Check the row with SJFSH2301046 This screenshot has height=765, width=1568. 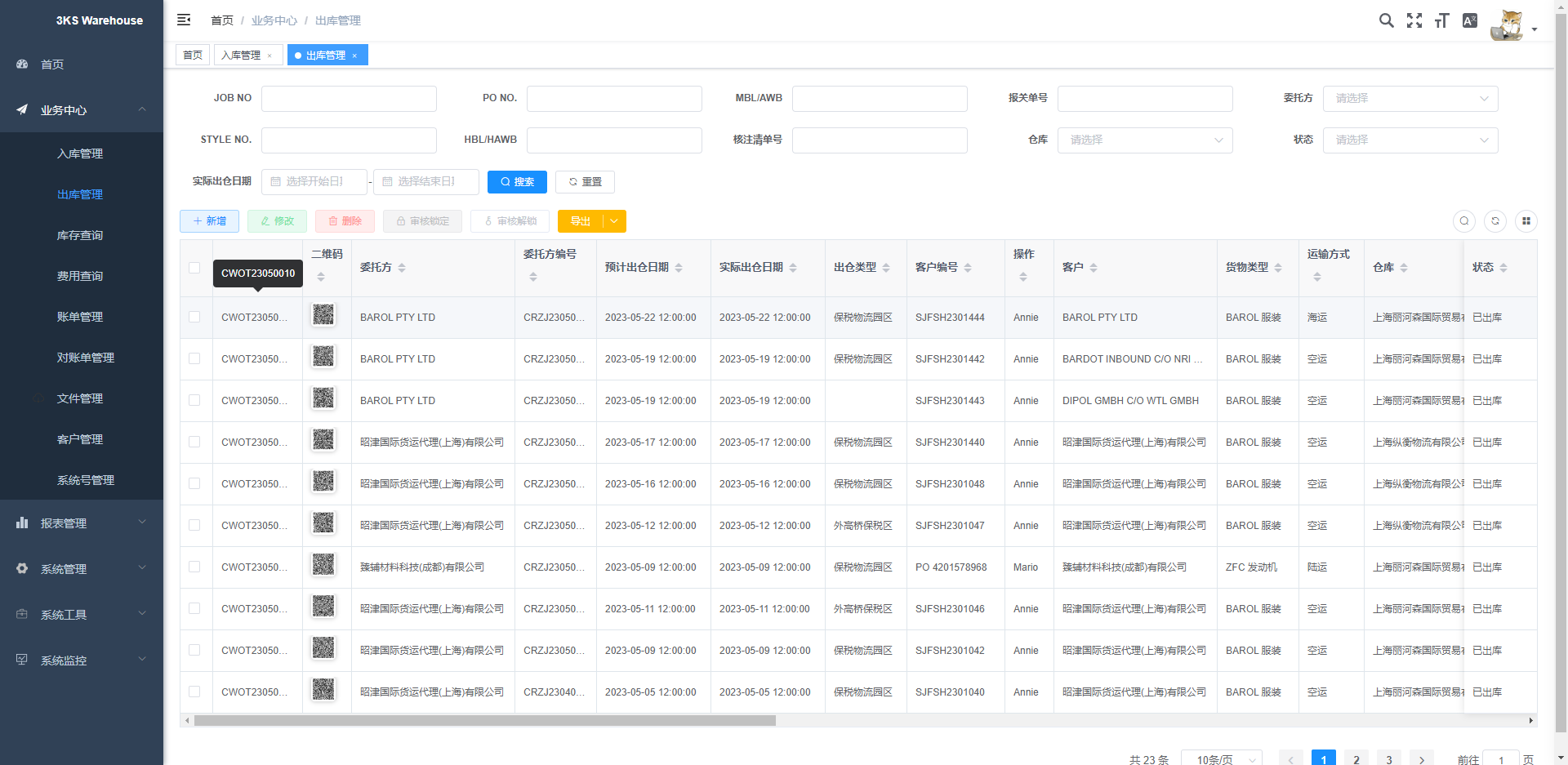[x=194, y=608]
